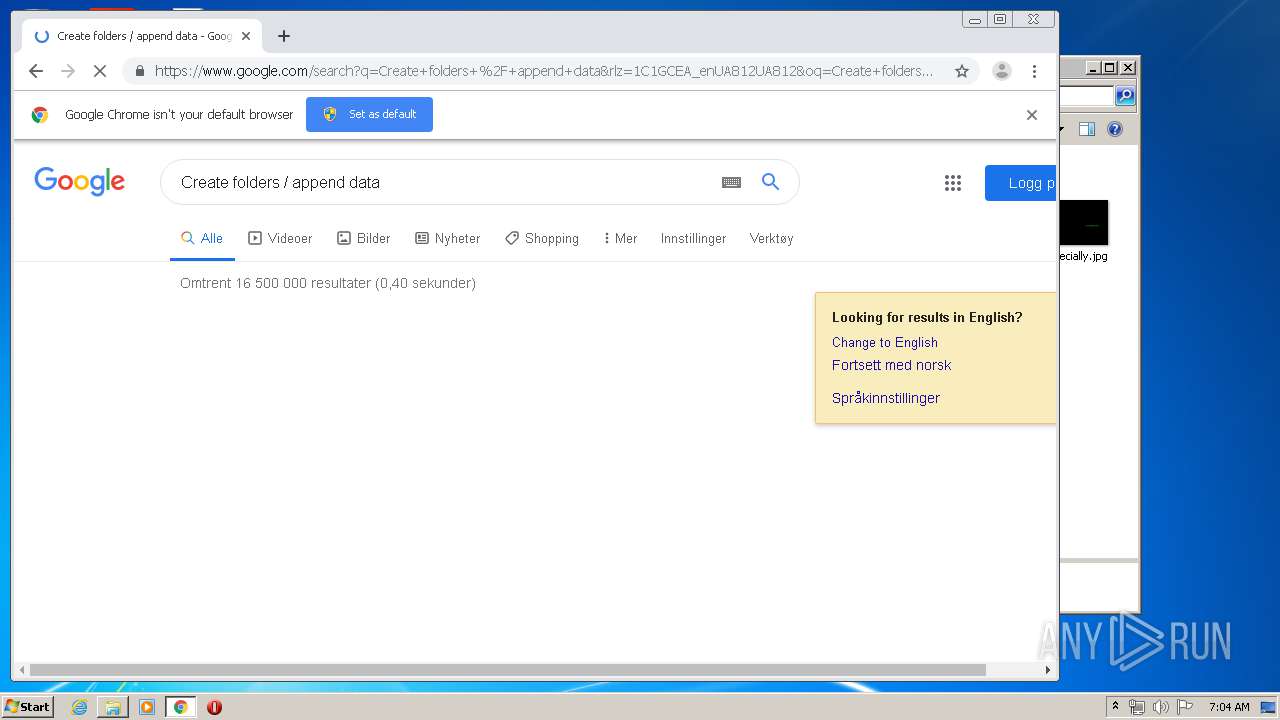
Task: Click 'Change to English' link
Action: click(x=885, y=342)
